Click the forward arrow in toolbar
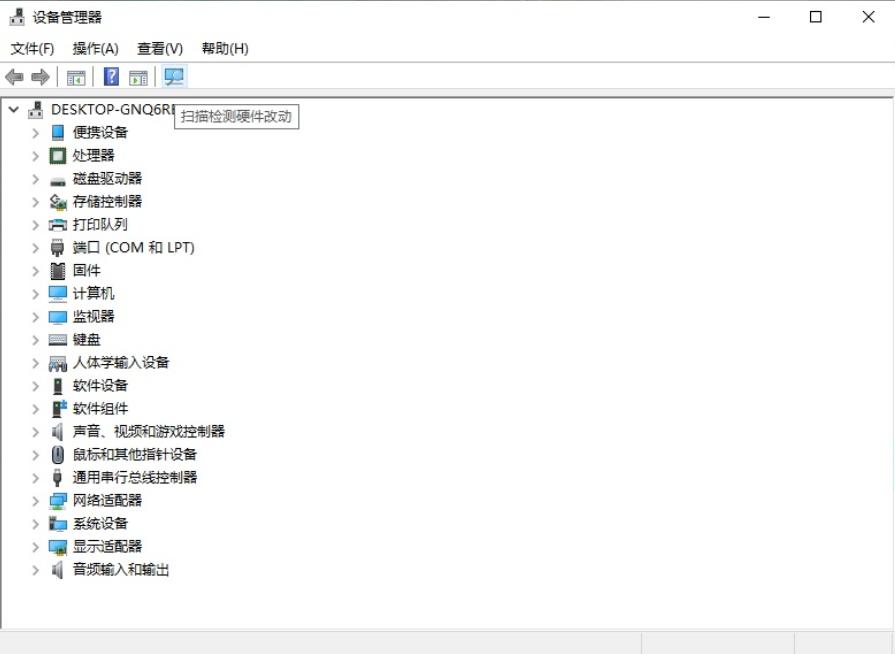This screenshot has height=654, width=895. (40, 76)
